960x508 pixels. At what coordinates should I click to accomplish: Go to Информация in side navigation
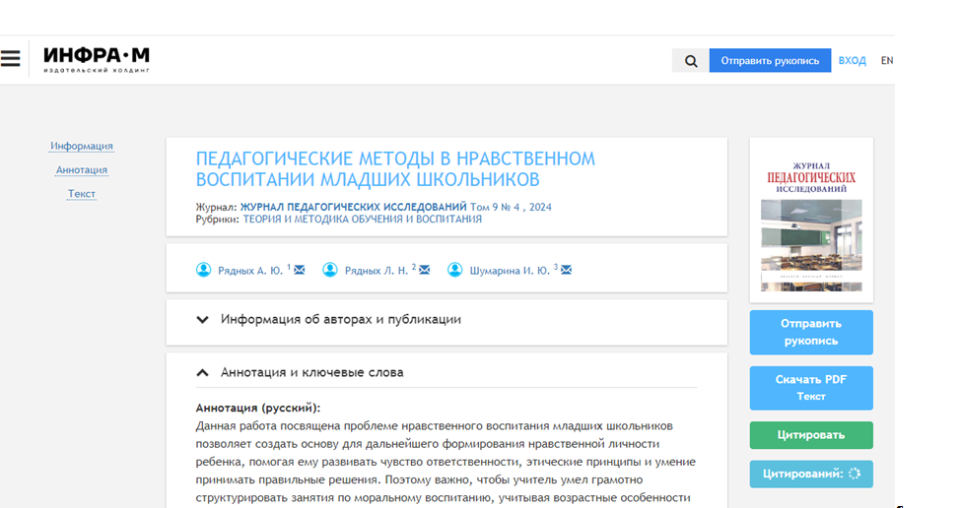pos(82,146)
